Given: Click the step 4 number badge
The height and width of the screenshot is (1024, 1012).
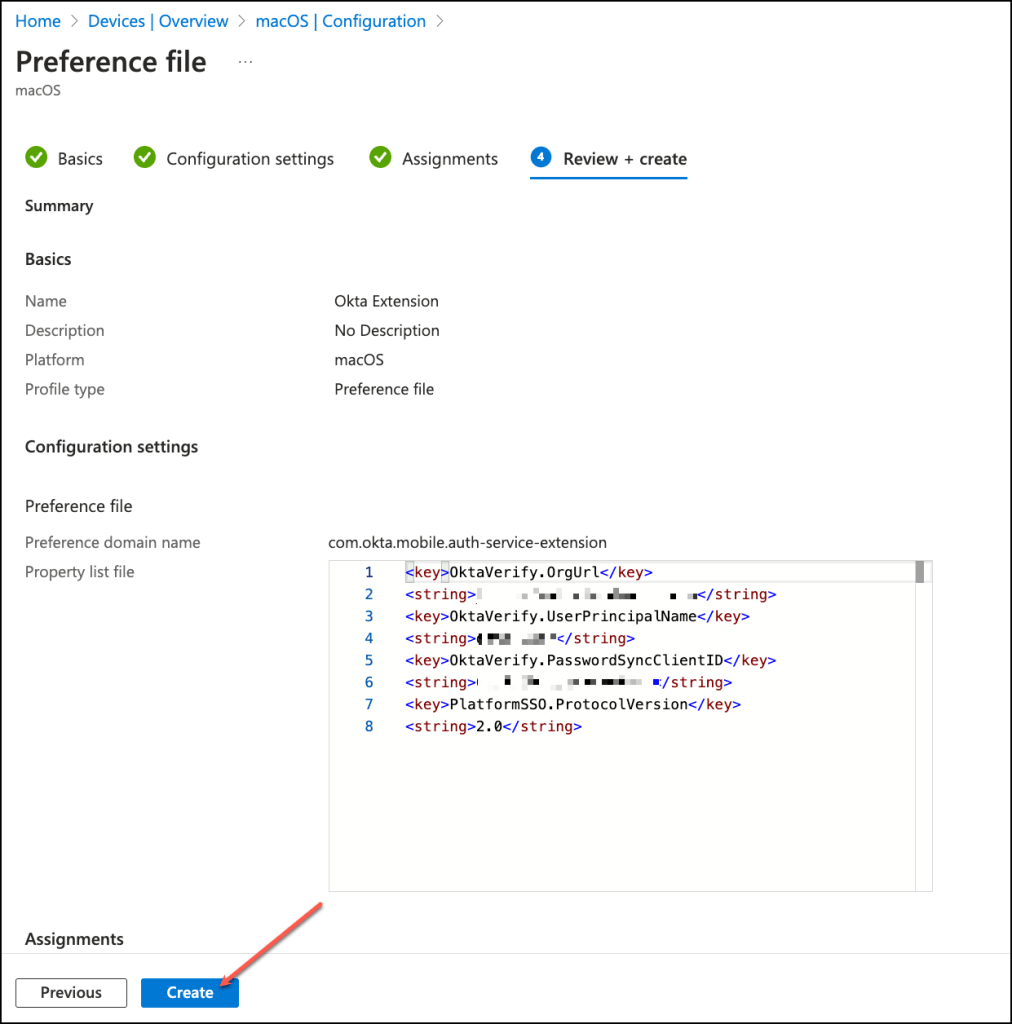Looking at the screenshot, I should [541, 158].
